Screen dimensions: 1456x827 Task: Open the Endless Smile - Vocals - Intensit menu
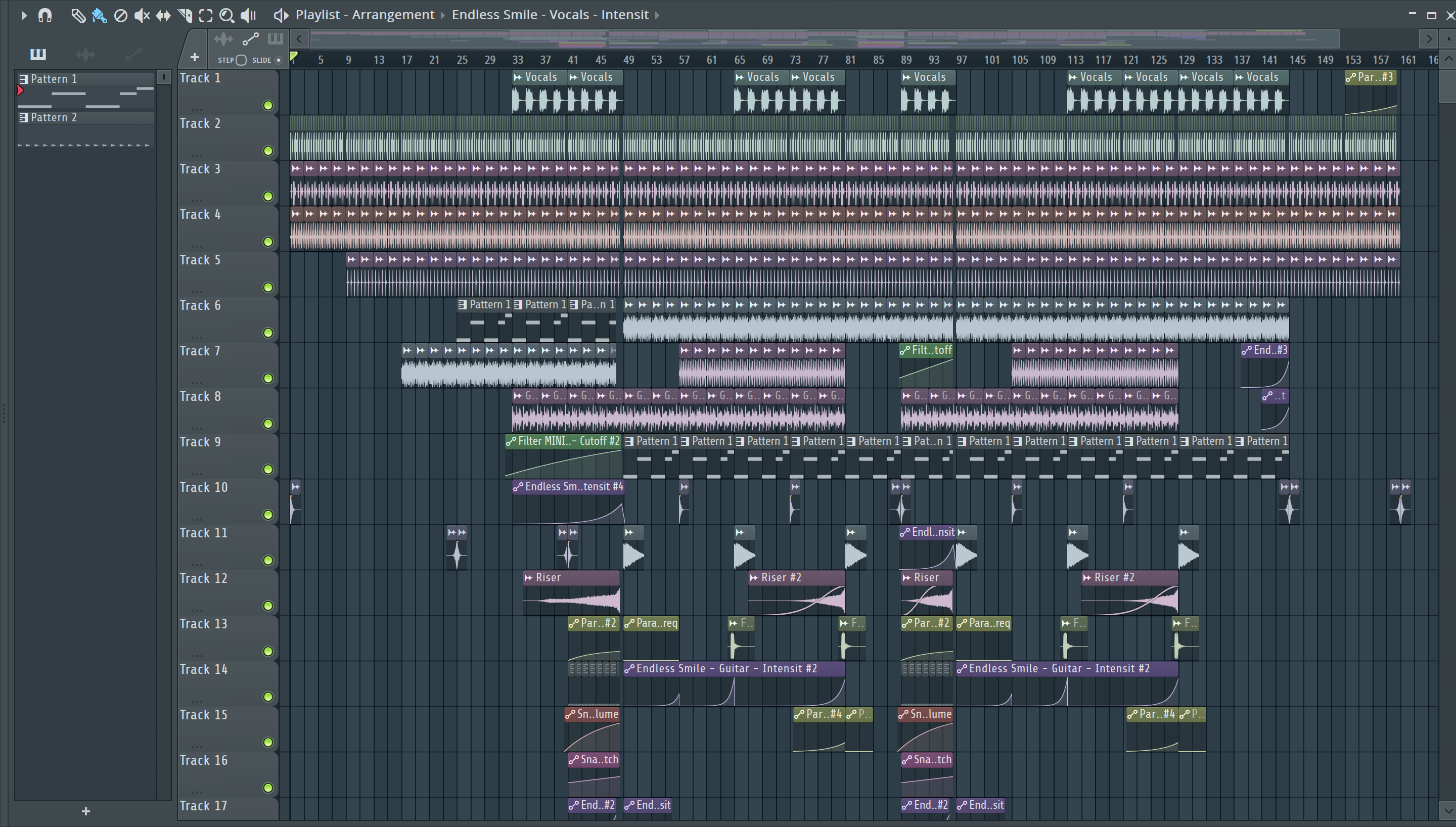[x=550, y=15]
